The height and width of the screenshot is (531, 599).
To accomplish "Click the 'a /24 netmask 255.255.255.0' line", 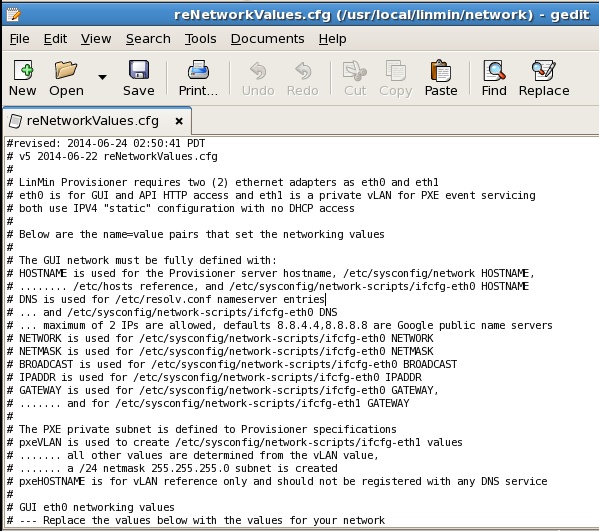I will tap(172, 468).
